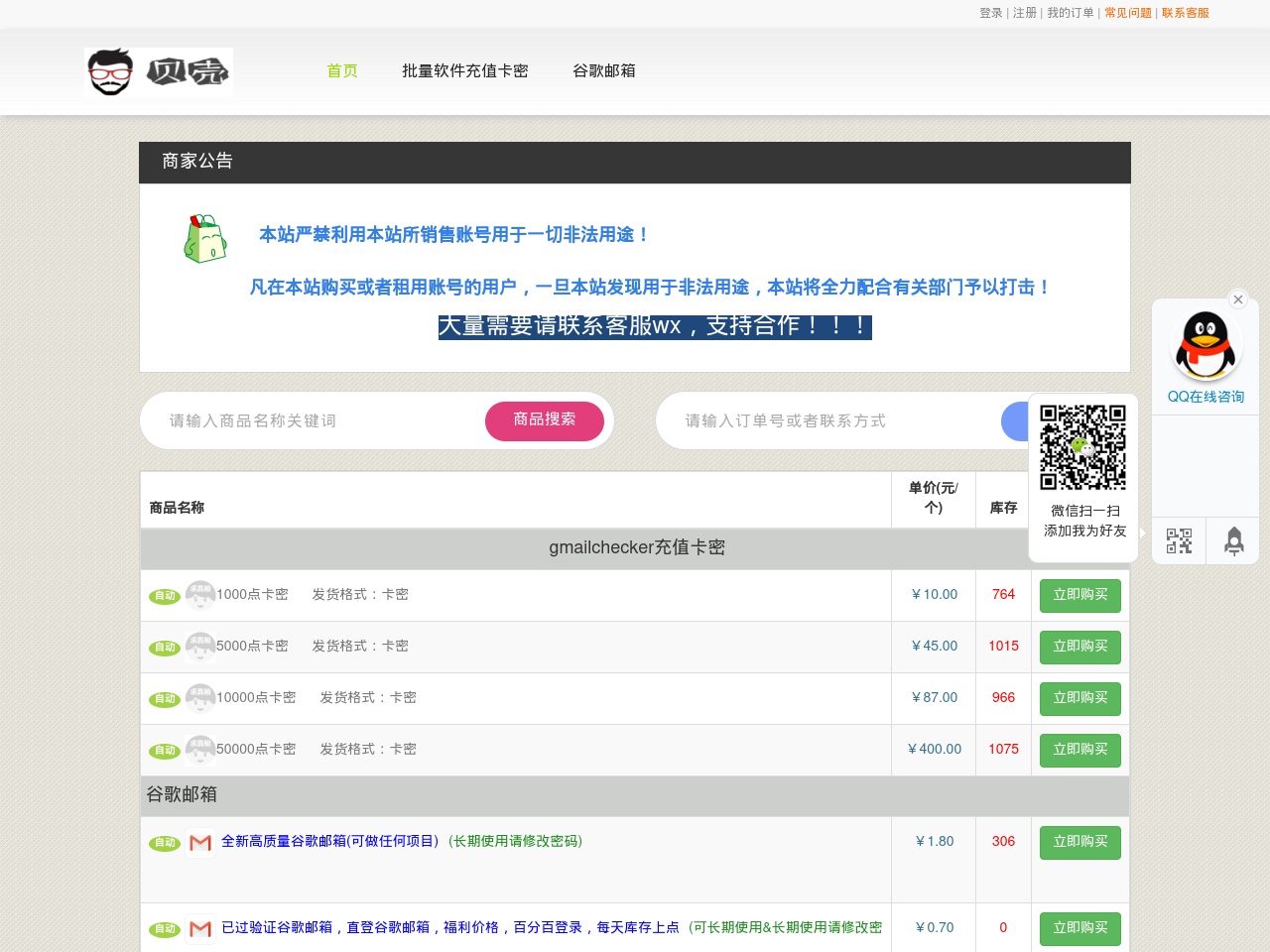The height and width of the screenshot is (952, 1270).
Task: Open the 批量软件充值卡密 nav item
Action: pyautogui.click(x=465, y=70)
